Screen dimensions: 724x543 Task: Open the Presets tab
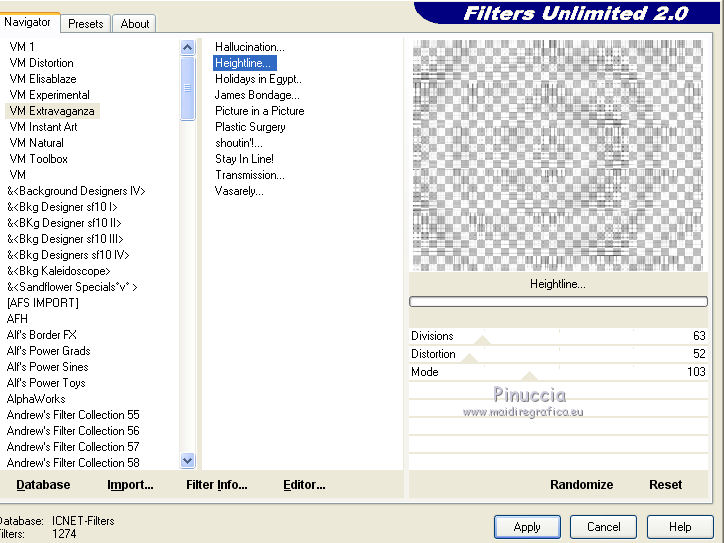(x=85, y=24)
